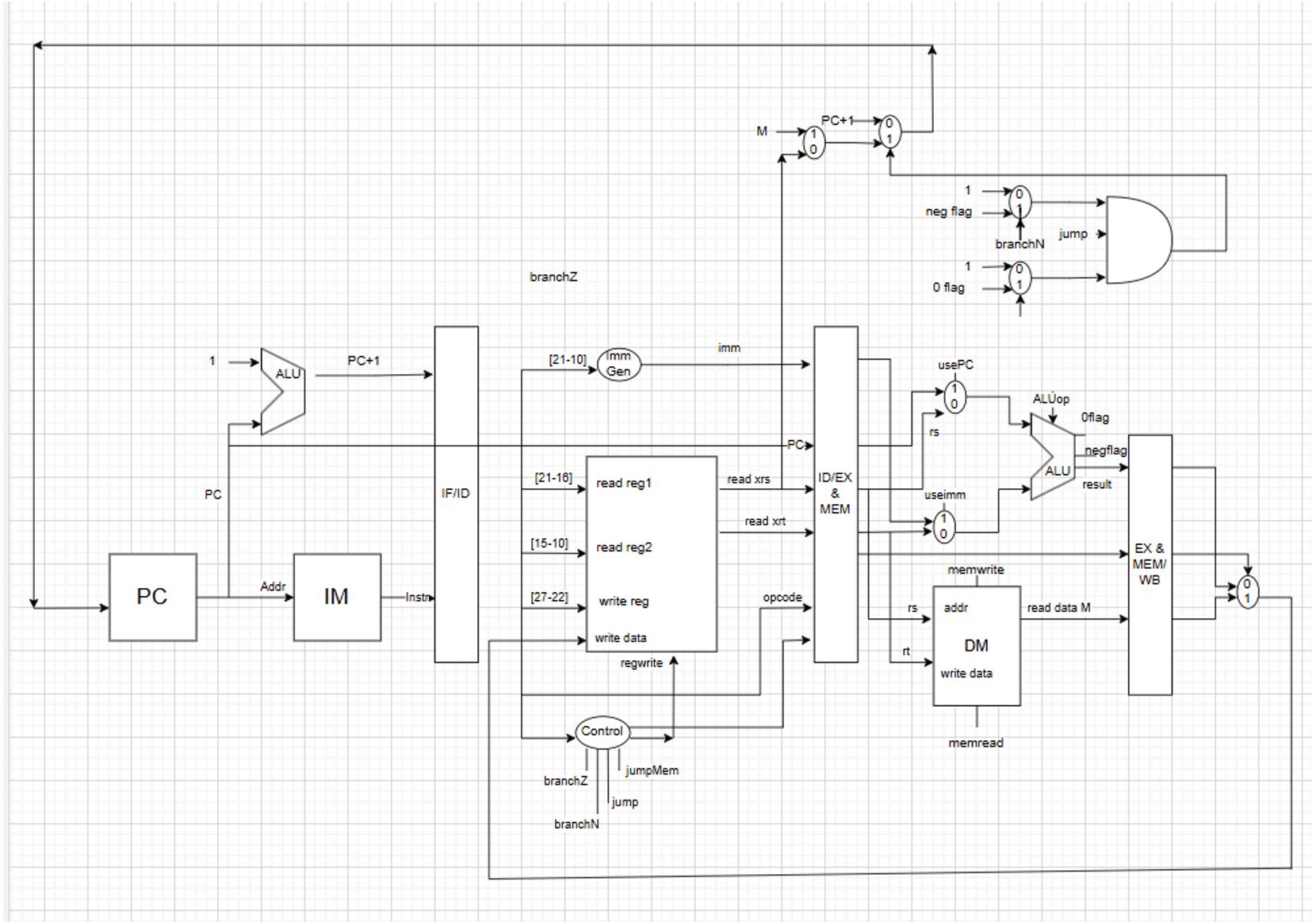Image resolution: width=1316 pixels, height=924 pixels.
Task: Click the IM instruction memory block
Action: pyautogui.click(x=337, y=597)
